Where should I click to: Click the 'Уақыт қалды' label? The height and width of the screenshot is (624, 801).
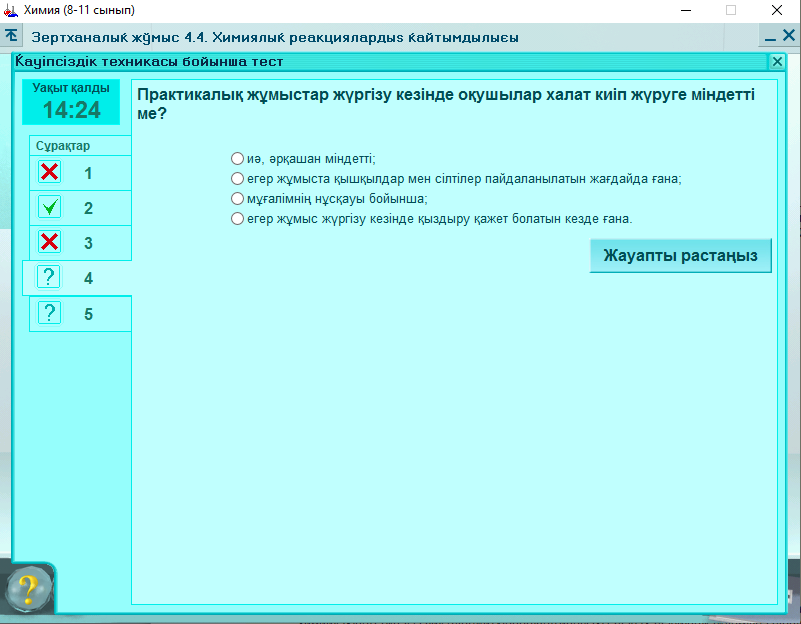pos(71,88)
